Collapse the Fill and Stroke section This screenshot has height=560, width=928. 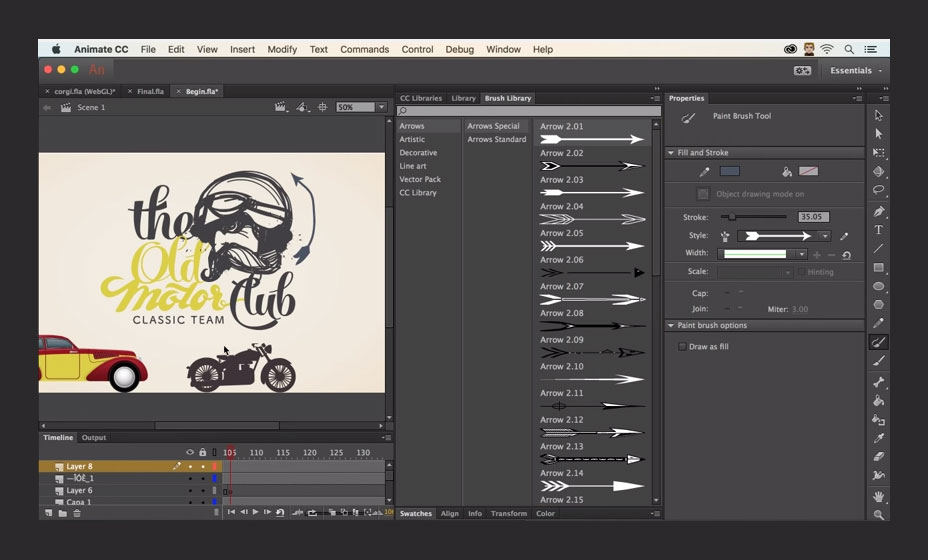(x=670, y=153)
